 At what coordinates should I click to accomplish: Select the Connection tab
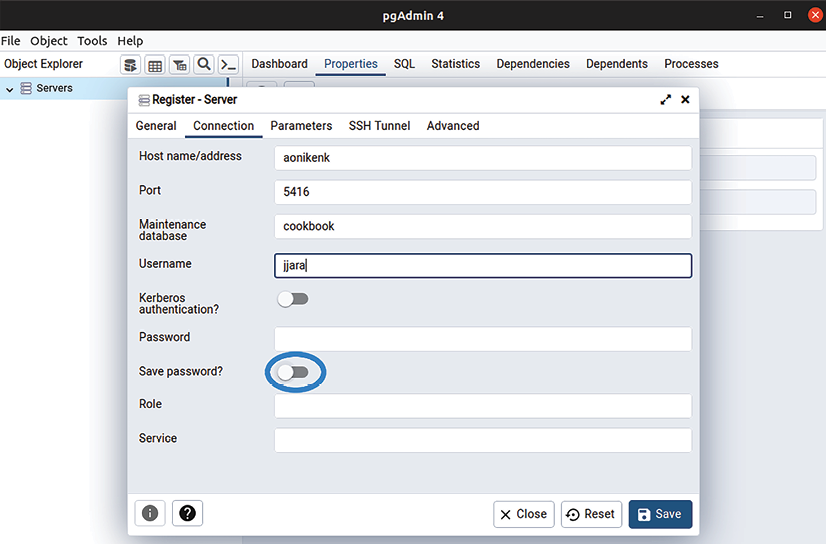point(223,126)
